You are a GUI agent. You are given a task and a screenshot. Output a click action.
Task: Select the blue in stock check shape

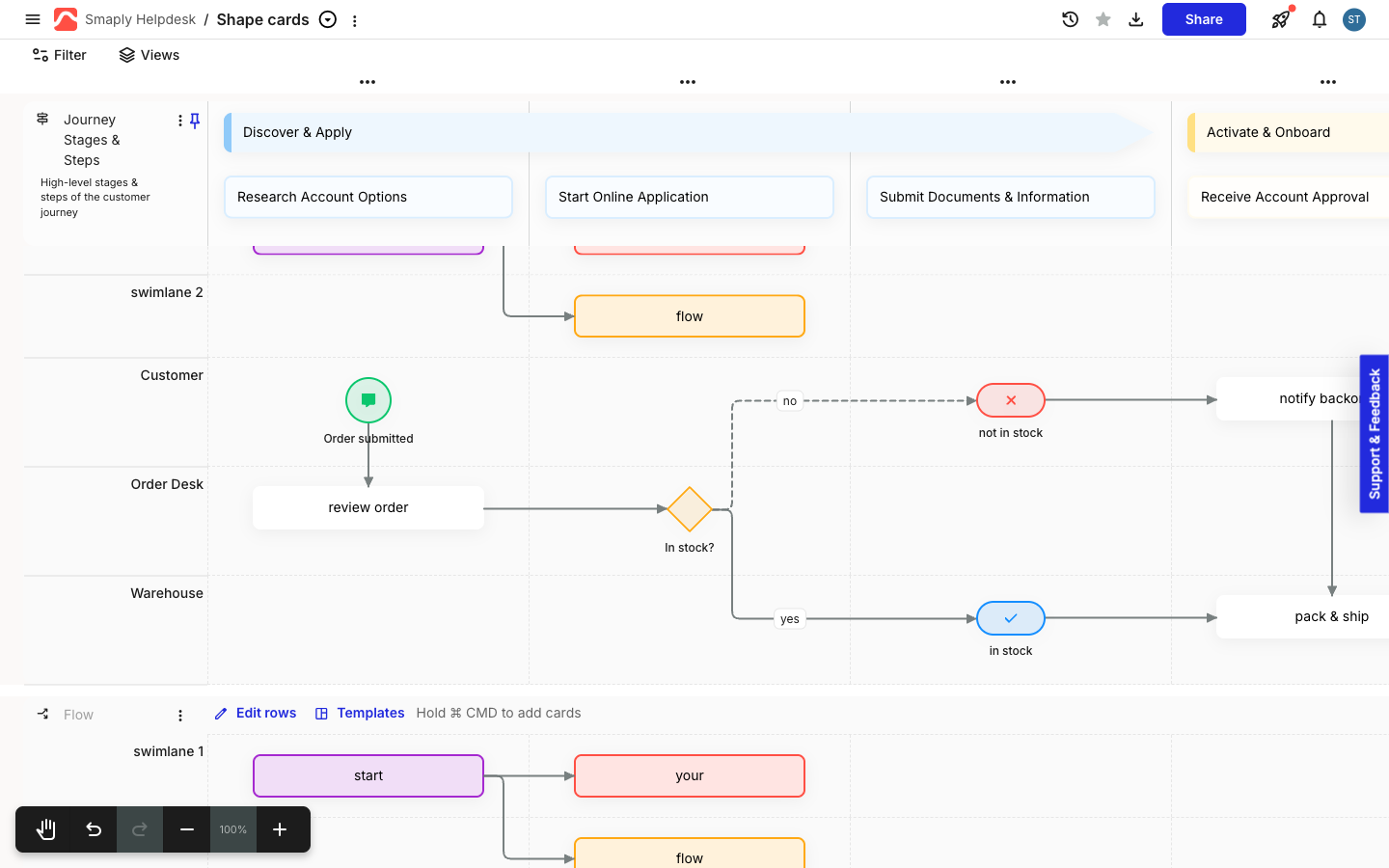coord(1011,618)
